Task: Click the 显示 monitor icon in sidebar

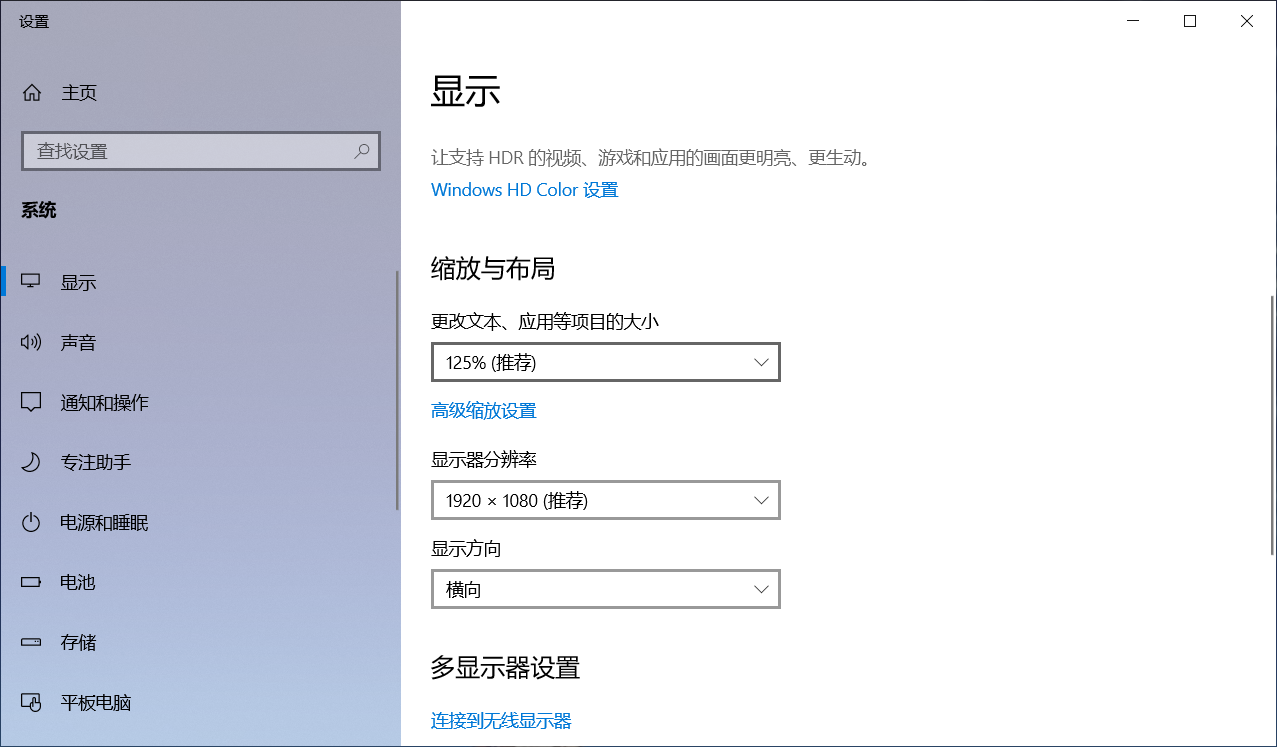Action: click(32, 282)
